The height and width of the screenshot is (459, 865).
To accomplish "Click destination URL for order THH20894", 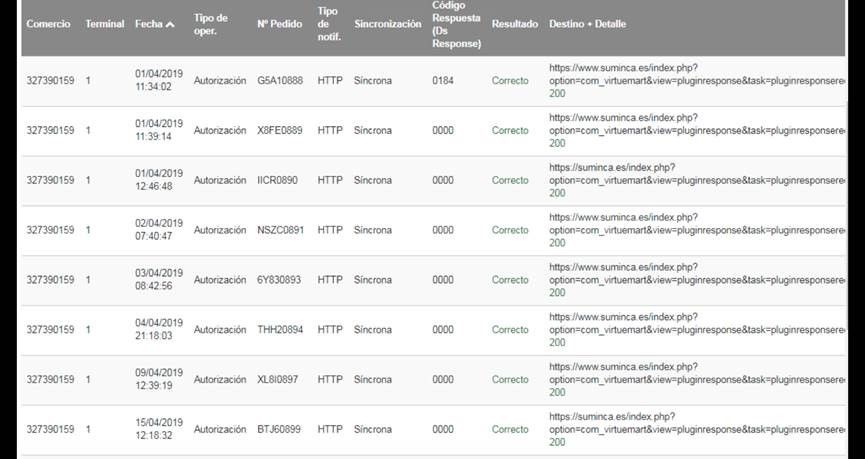I will (x=697, y=323).
